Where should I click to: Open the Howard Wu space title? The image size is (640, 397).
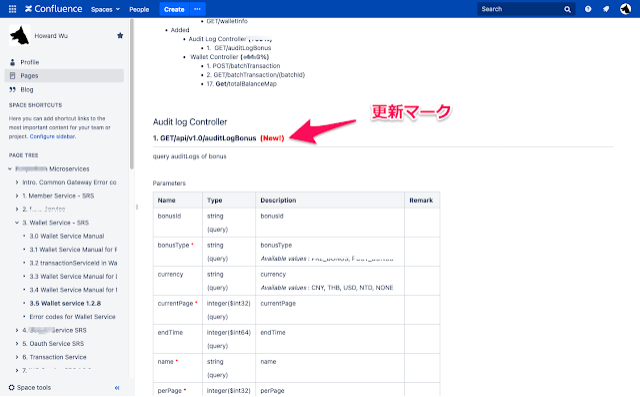51,36
